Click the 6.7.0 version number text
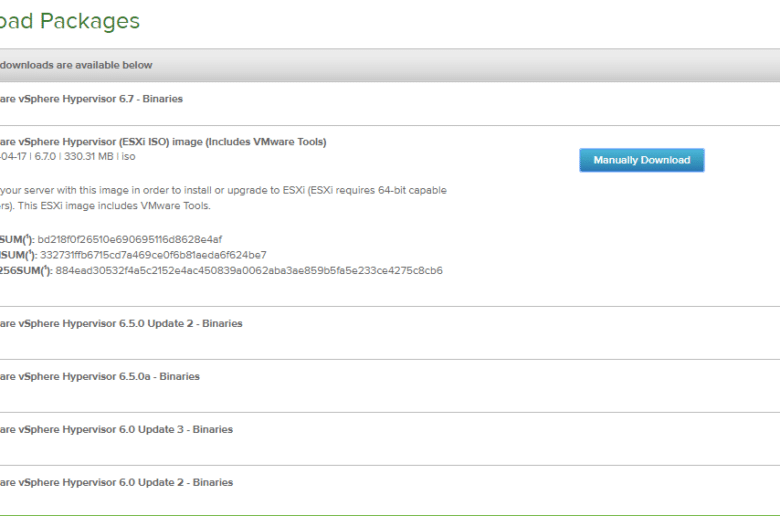The width and height of the screenshot is (780, 516). 45,156
